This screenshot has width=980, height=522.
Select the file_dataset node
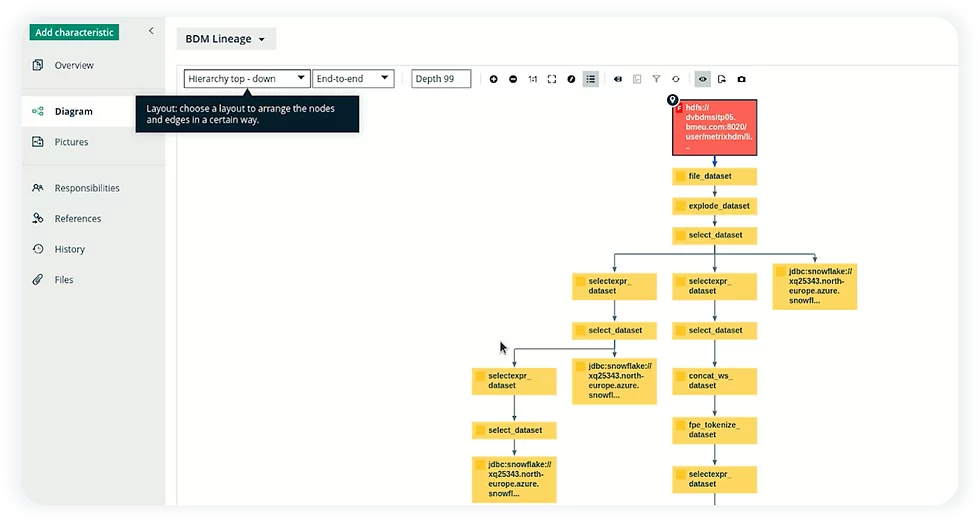(x=714, y=176)
